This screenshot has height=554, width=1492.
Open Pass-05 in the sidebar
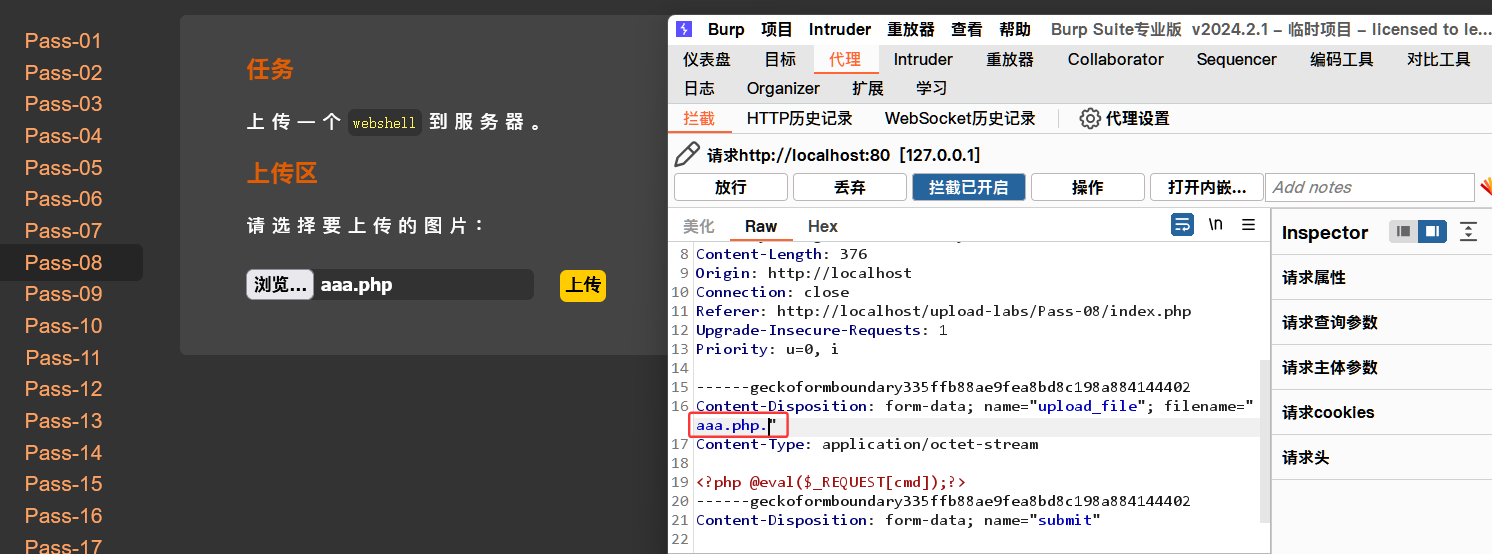tap(64, 167)
